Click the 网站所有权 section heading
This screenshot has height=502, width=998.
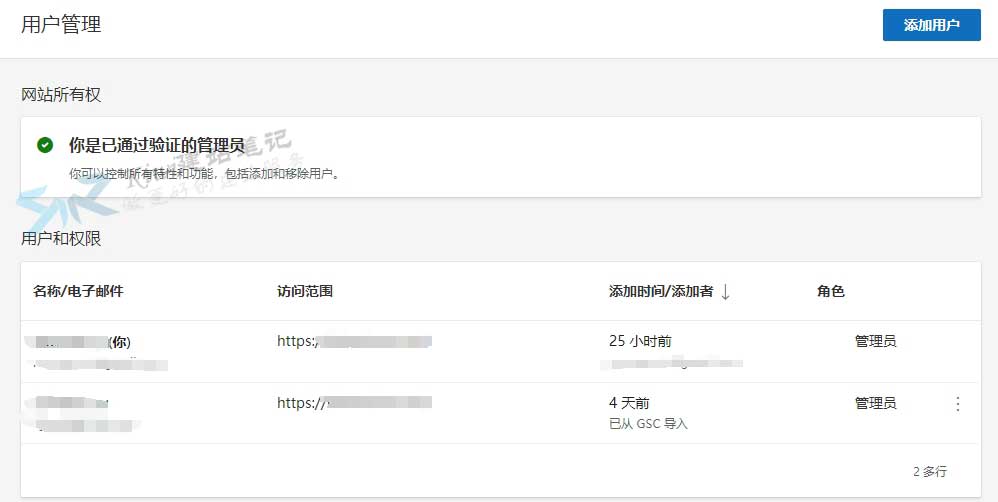(61, 95)
